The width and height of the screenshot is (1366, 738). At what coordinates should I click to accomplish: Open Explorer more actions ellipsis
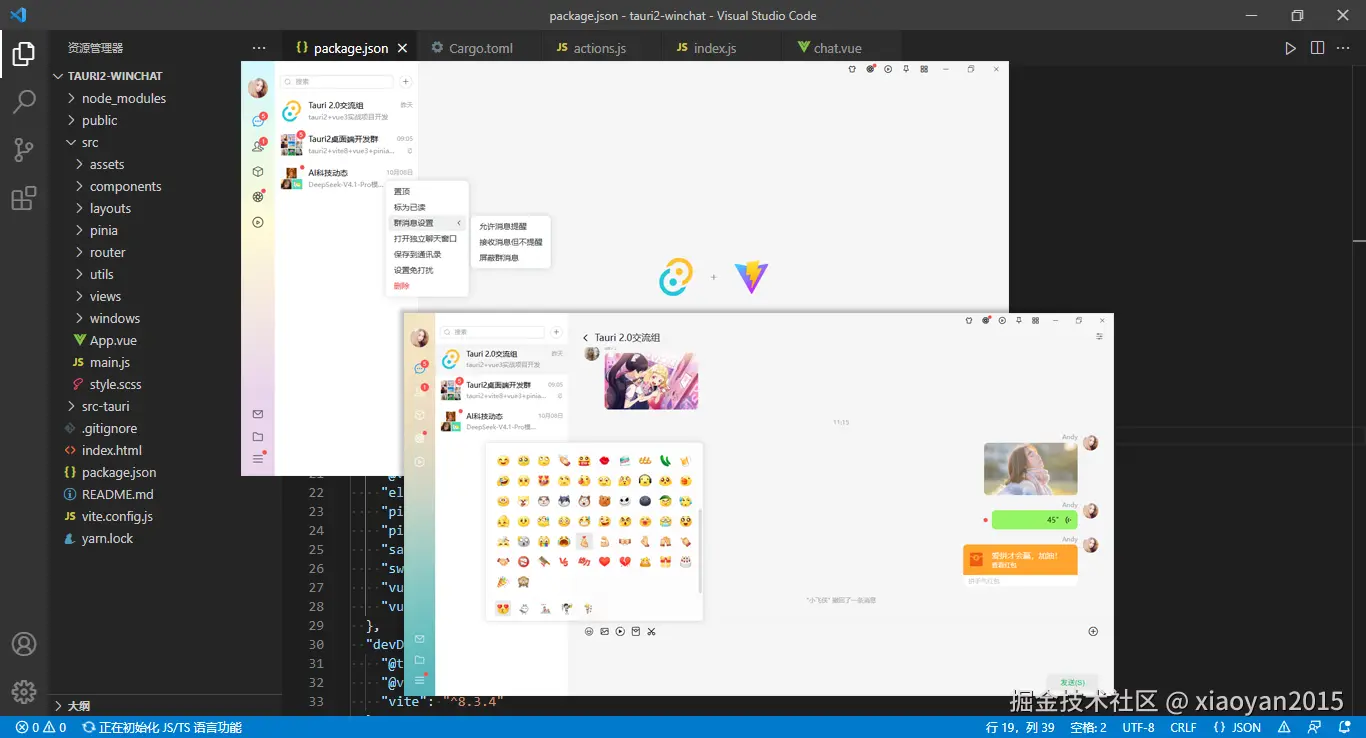tap(259, 48)
